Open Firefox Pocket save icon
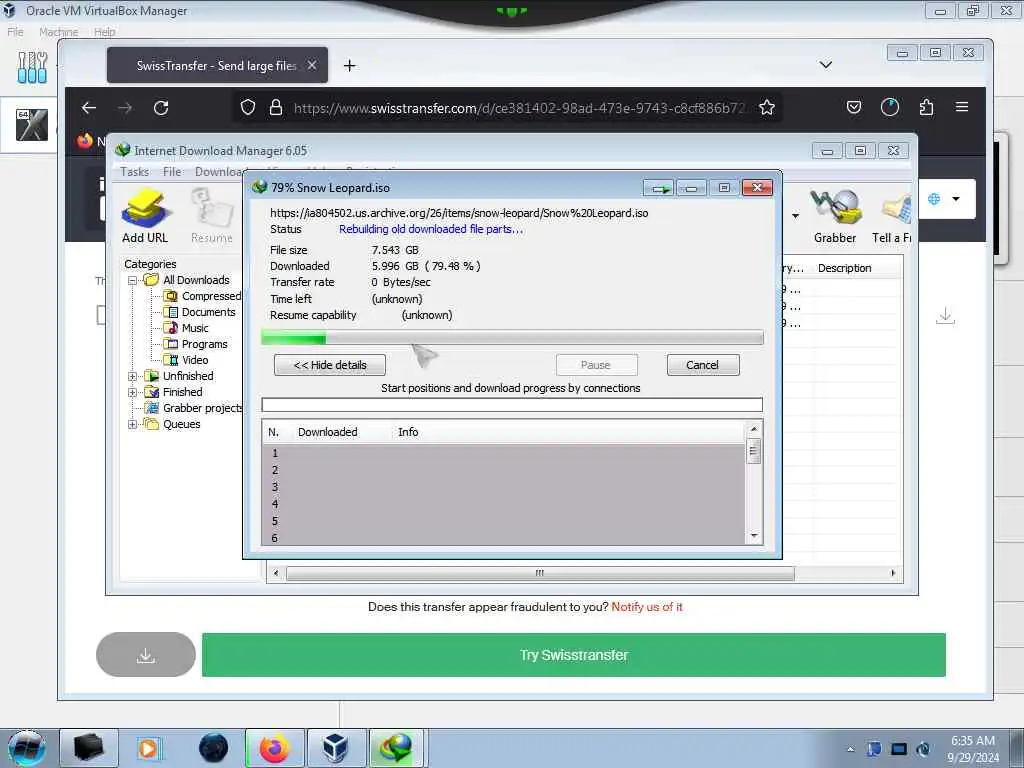The height and width of the screenshot is (768, 1024). 854,107
